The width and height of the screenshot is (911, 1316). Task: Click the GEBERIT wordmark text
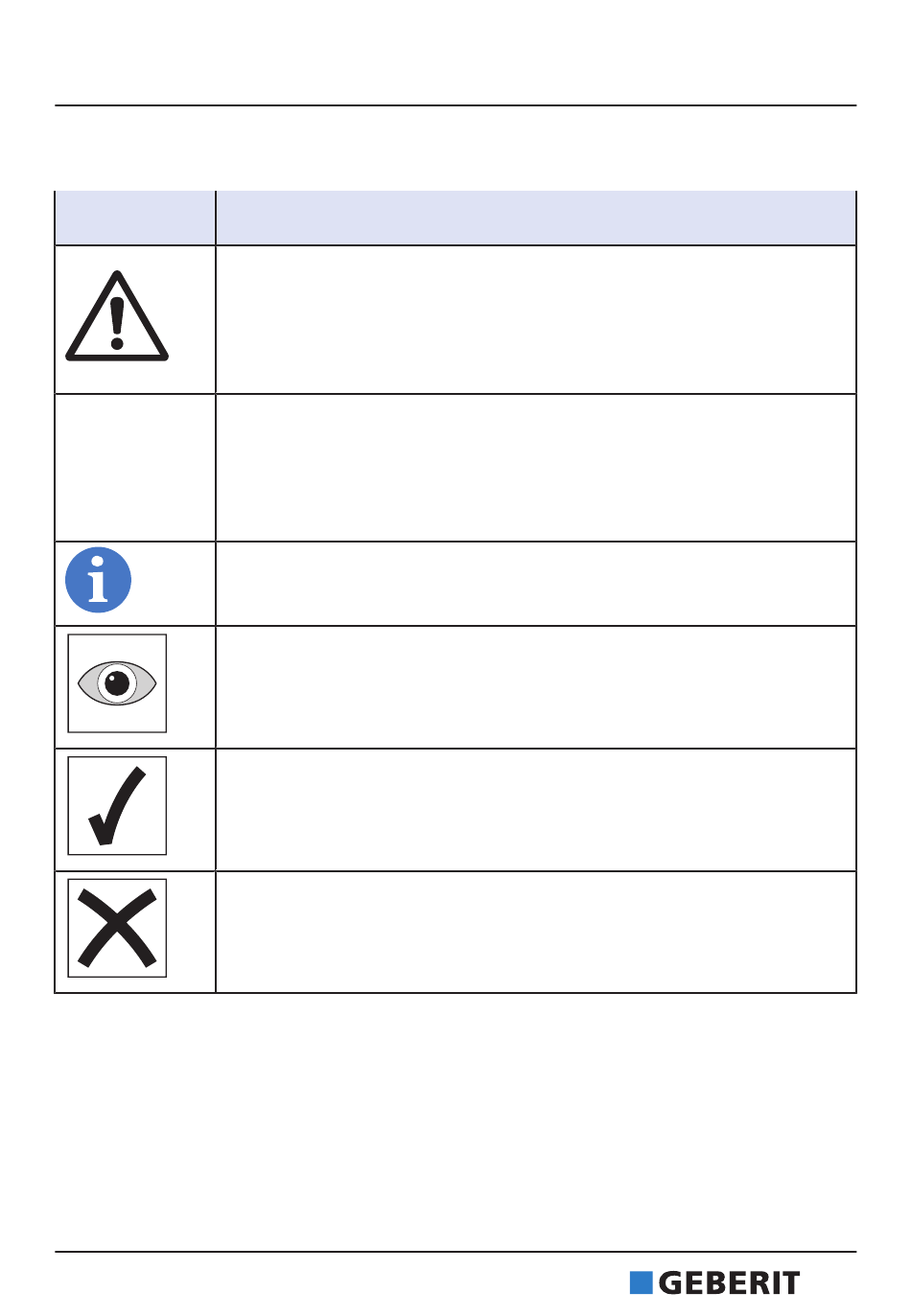coord(729,1283)
